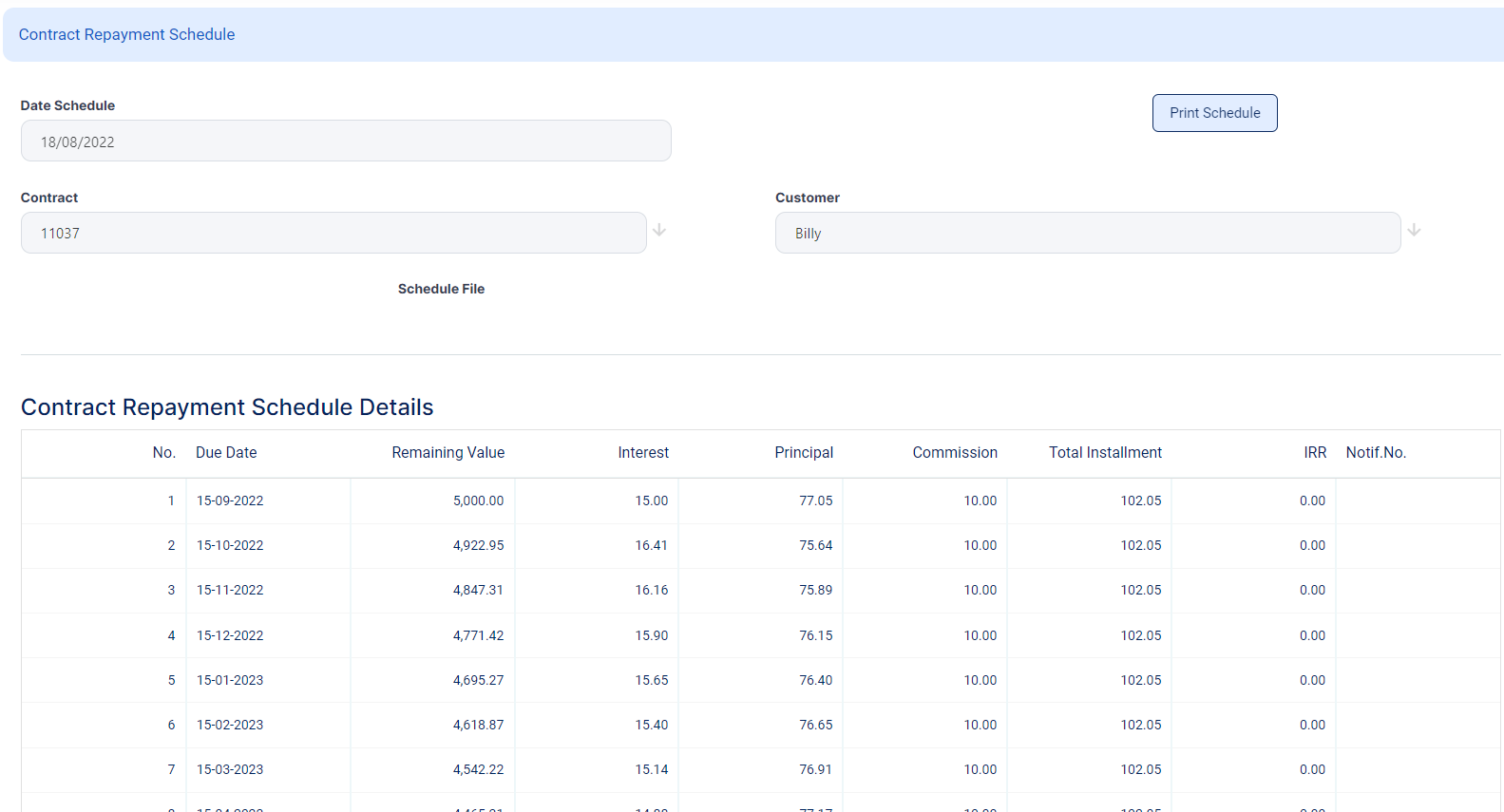Click the Total Installment column header
The width and height of the screenshot is (1504, 812).
[1105, 453]
